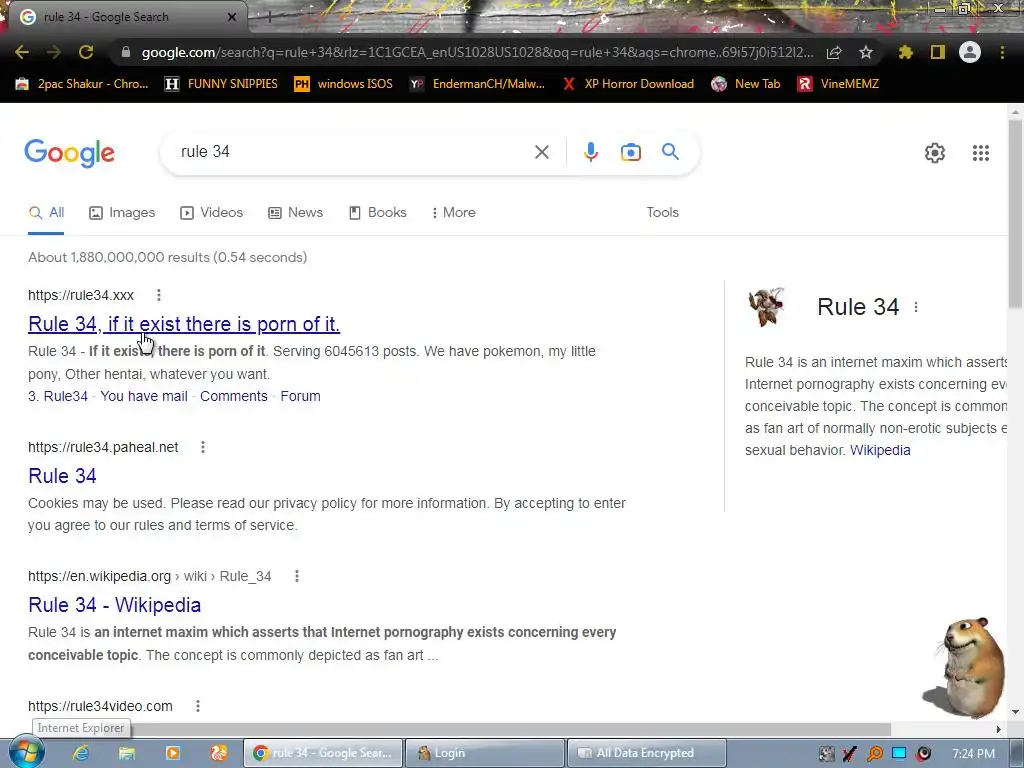Follow the Wikipedia link in the knowledge panel
1024x768 pixels.
(880, 451)
